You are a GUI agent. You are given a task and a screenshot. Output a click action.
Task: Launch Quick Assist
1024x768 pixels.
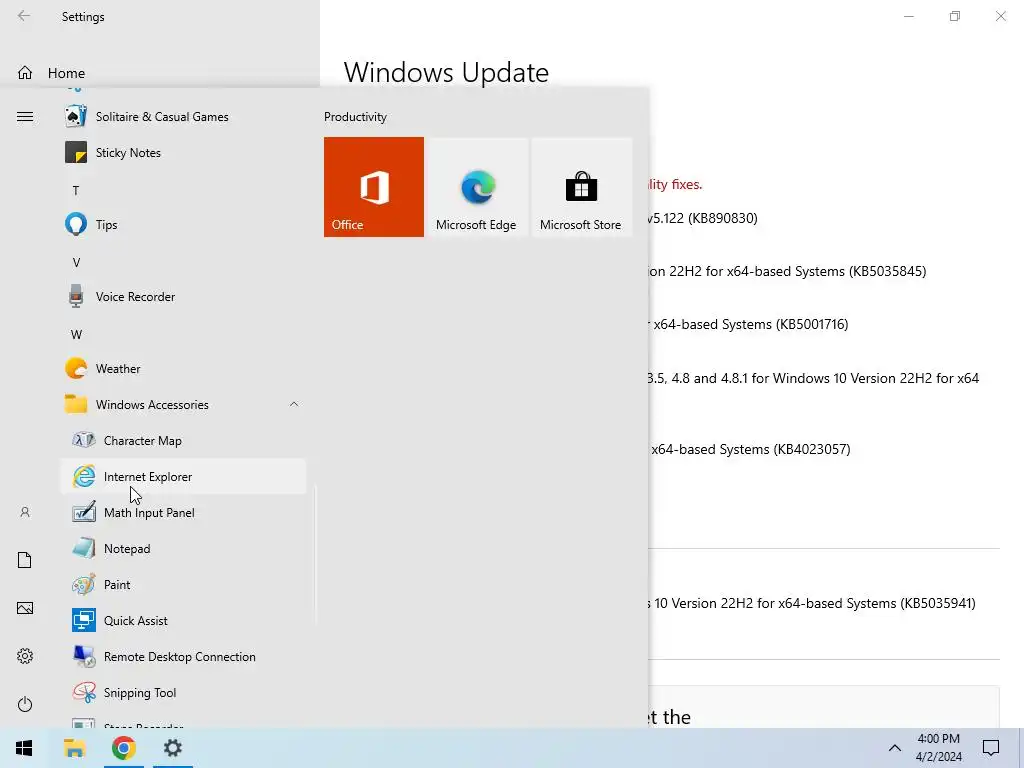183,620
